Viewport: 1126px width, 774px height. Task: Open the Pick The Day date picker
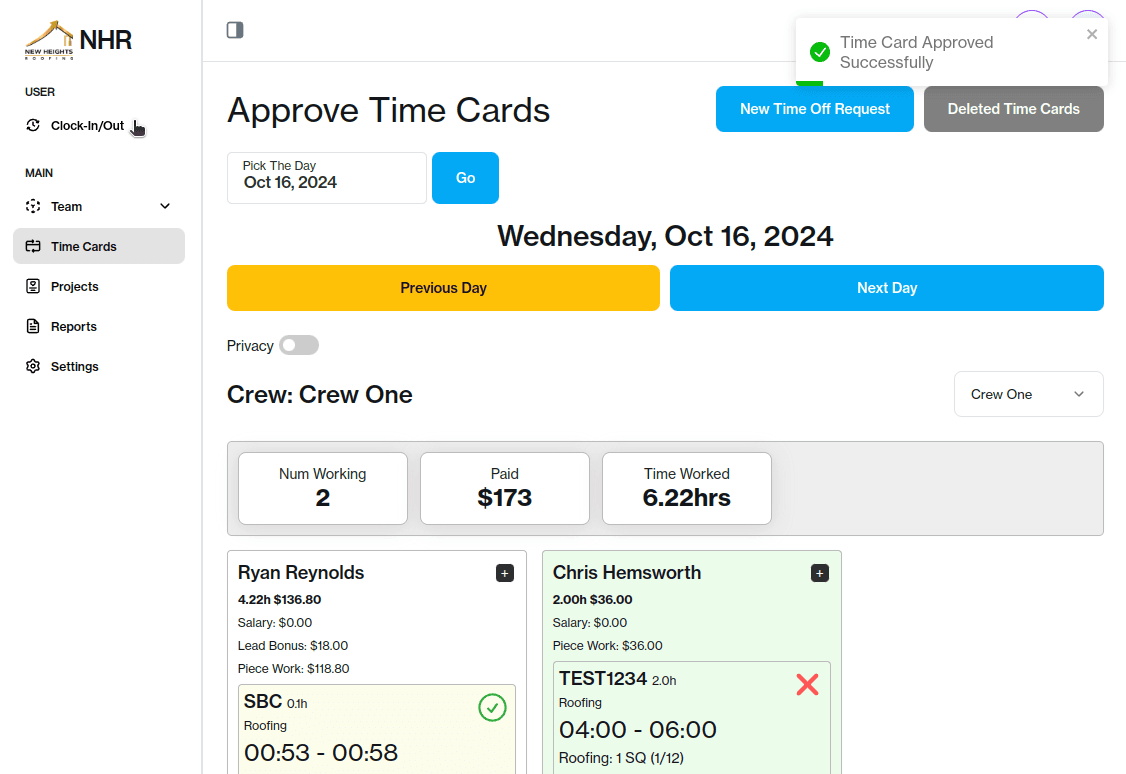coord(326,178)
